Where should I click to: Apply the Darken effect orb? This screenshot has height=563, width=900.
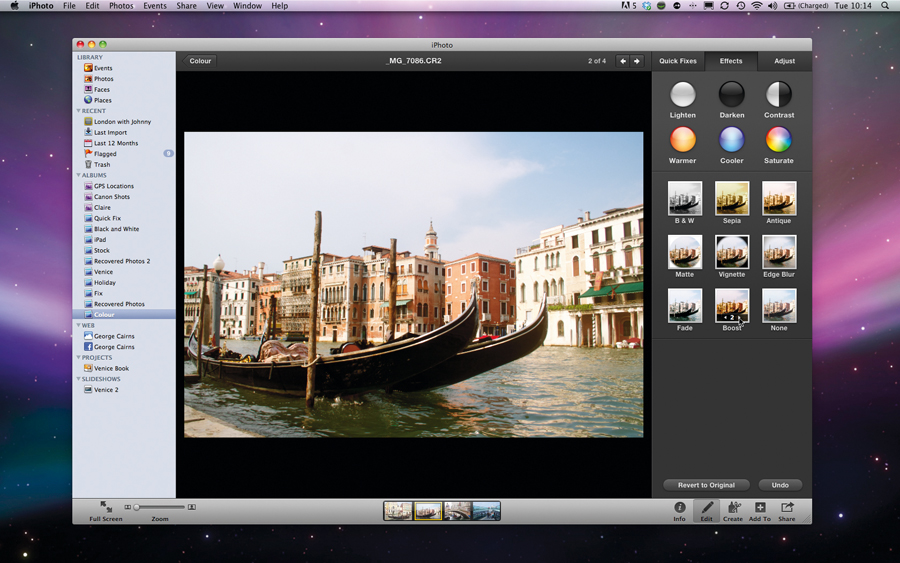coord(732,94)
